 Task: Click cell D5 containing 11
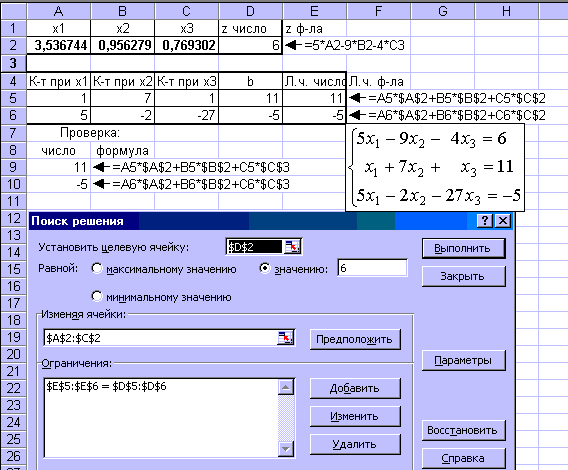(x=250, y=98)
